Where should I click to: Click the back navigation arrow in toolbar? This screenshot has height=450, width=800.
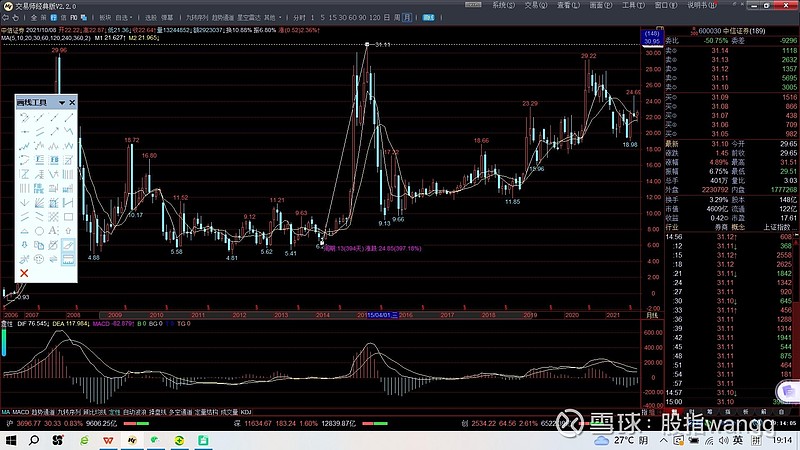pos(6,17)
